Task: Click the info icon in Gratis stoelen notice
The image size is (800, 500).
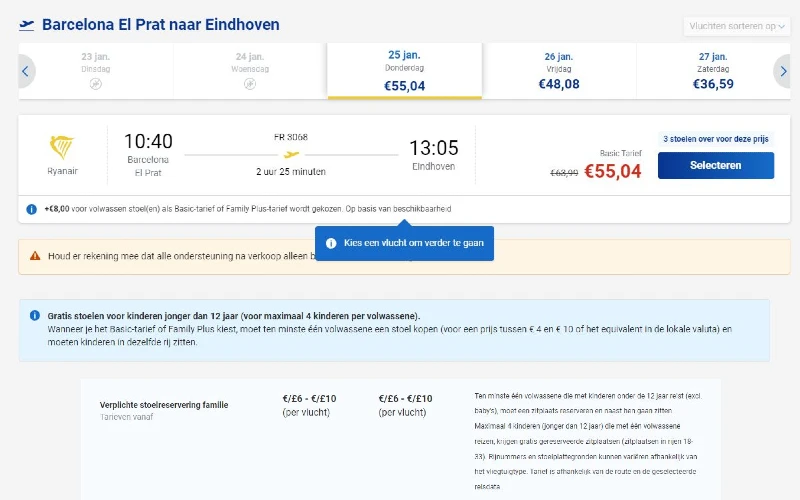Action: pos(35,315)
